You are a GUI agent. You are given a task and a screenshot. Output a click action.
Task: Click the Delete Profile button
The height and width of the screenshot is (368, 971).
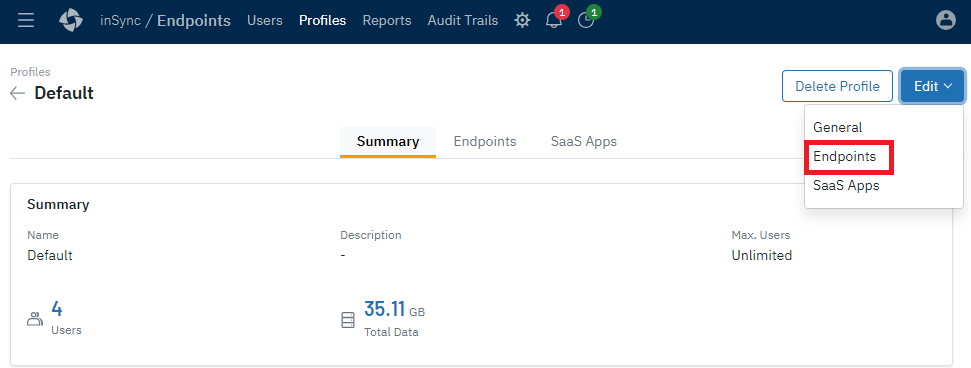pyautogui.click(x=837, y=86)
